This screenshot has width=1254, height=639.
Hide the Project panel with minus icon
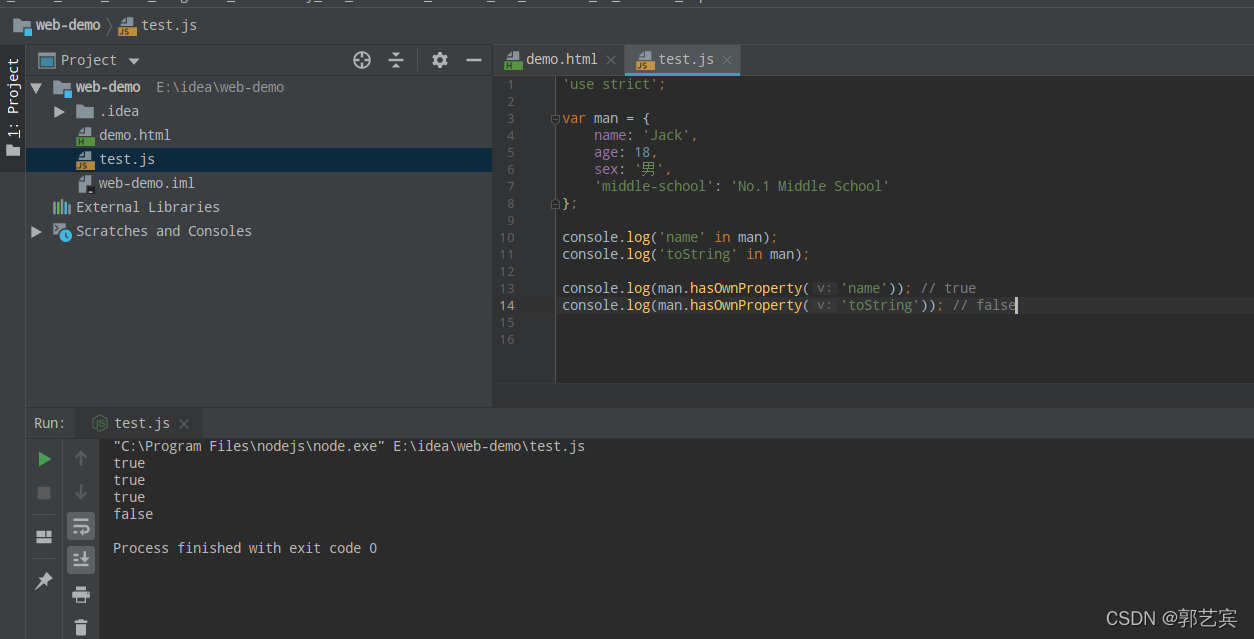[474, 60]
